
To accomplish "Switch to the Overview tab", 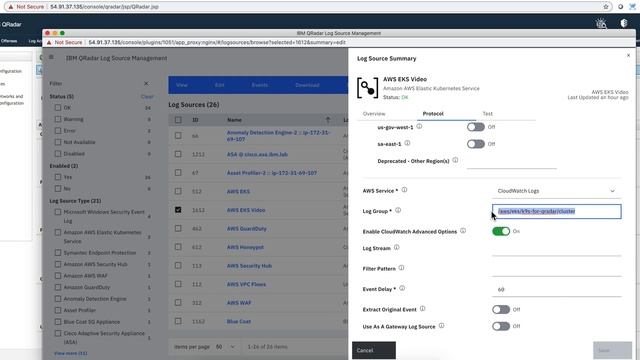I will 374,113.
